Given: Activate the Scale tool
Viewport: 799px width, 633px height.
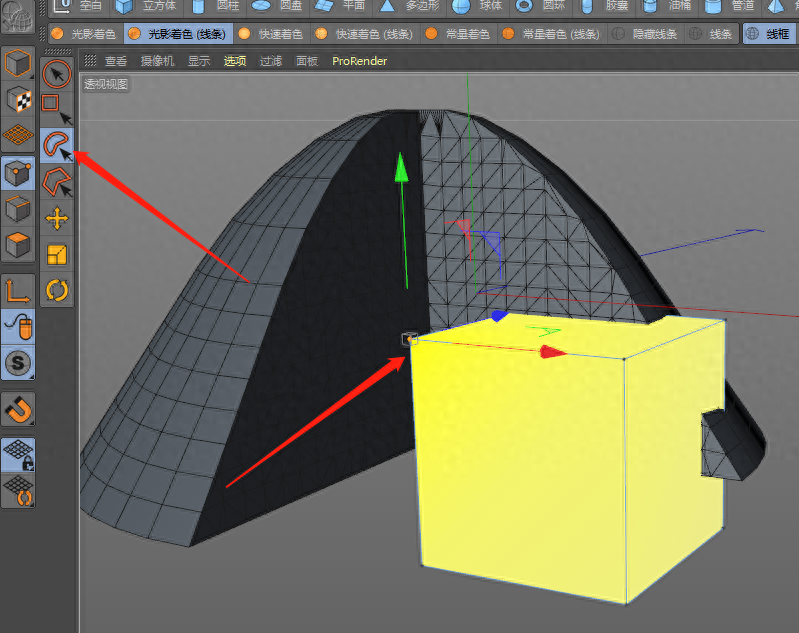Looking at the screenshot, I should pos(57,255).
